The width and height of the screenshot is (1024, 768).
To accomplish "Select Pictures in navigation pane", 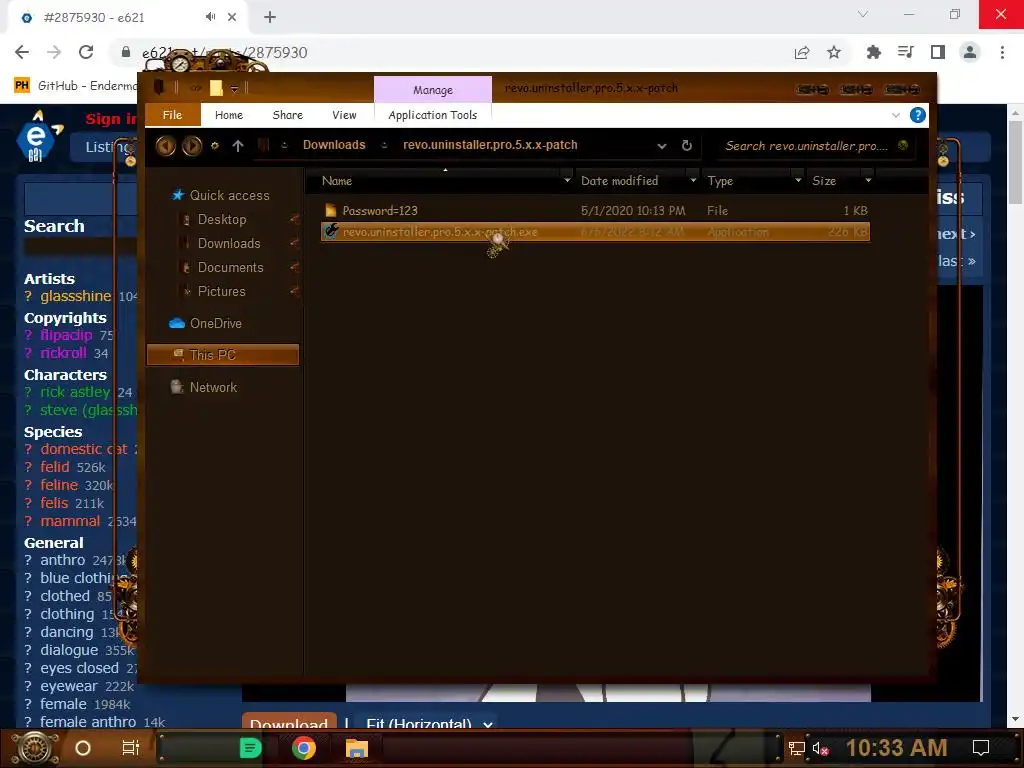I will coord(221,292).
